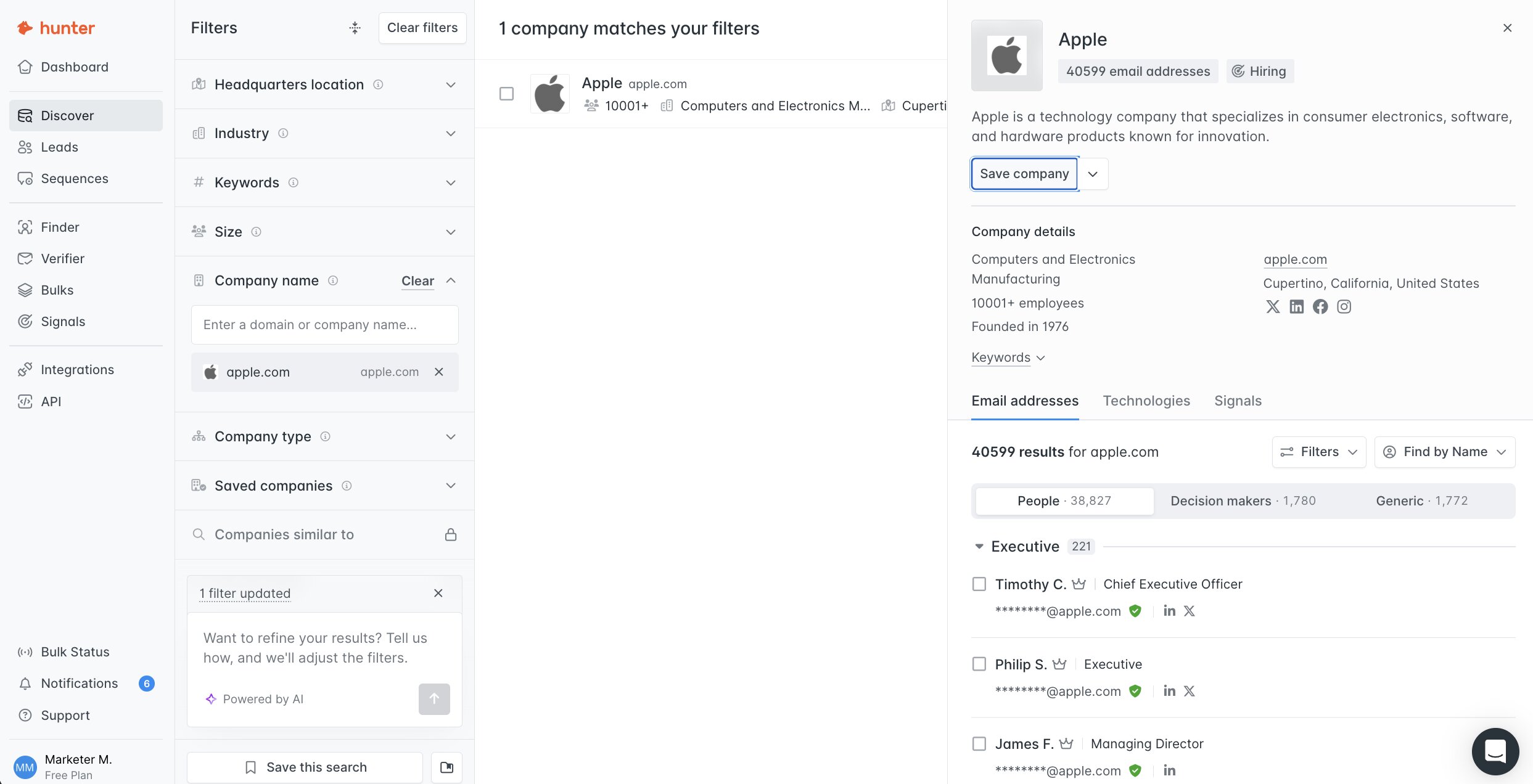The height and width of the screenshot is (784, 1533).
Task: Open James F.'s LinkedIn profile icon
Action: [x=1169, y=770]
